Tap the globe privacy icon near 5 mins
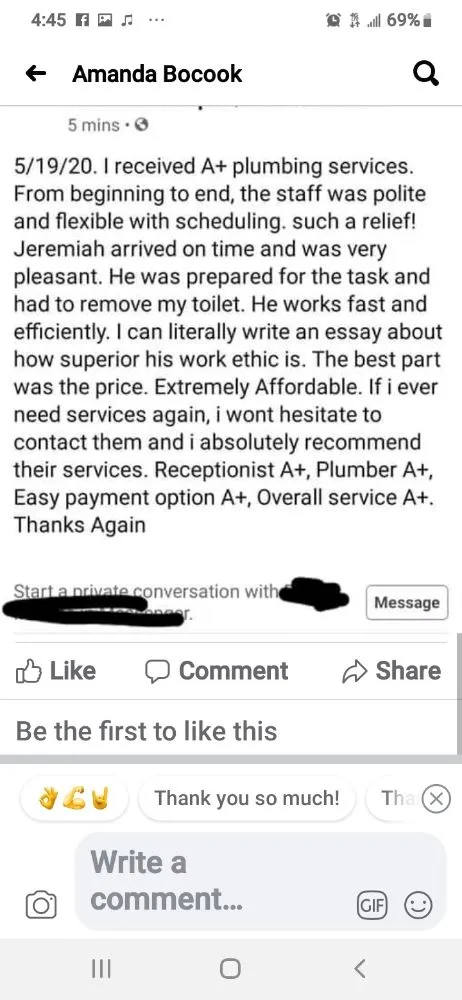The width and height of the screenshot is (462, 1000). [x=142, y=126]
